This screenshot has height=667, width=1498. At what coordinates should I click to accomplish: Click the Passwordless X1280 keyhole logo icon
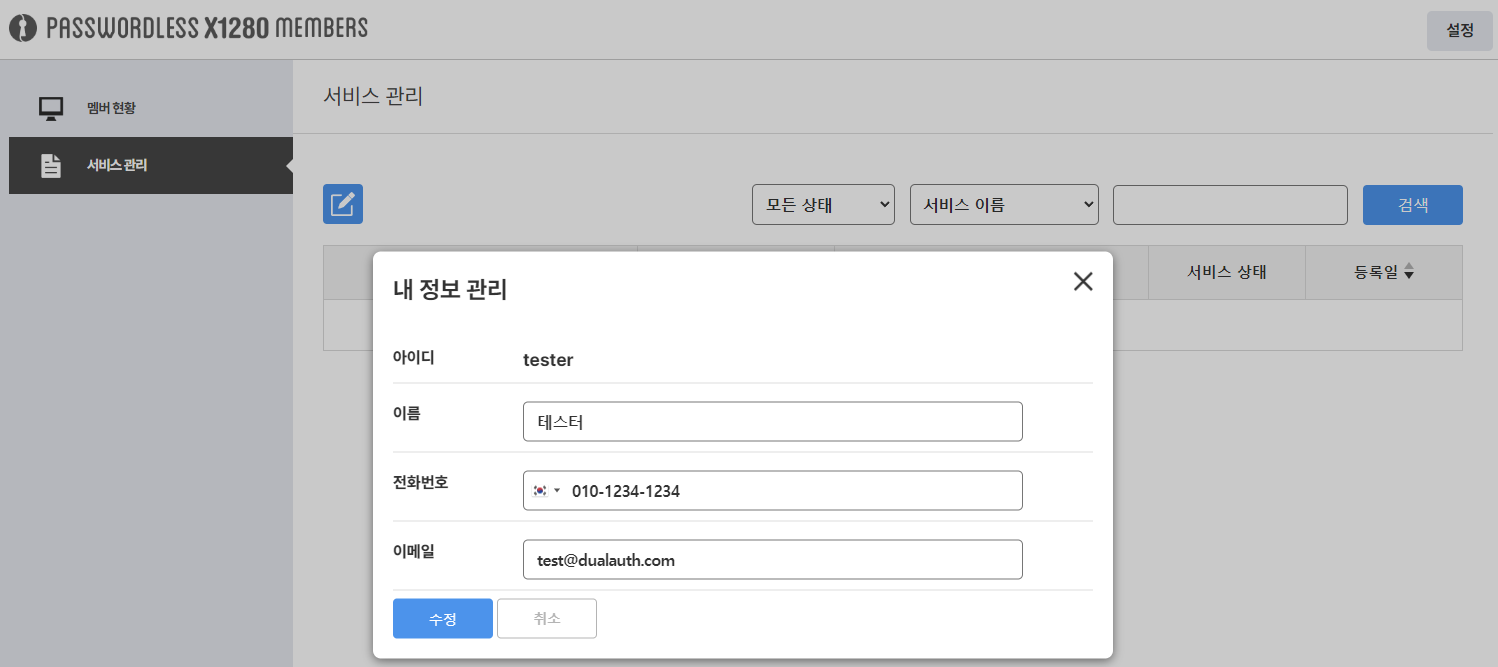click(23, 29)
